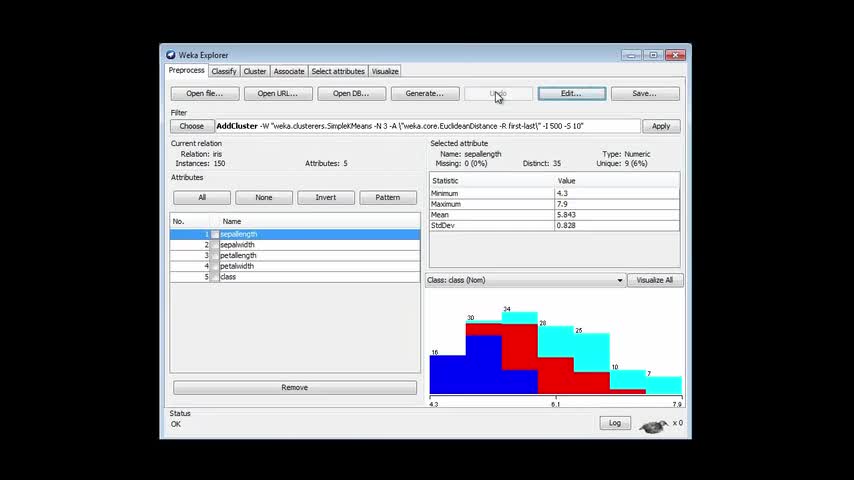Tick the sepallength attribute checkbox
The width and height of the screenshot is (854, 480).
click(x=215, y=234)
